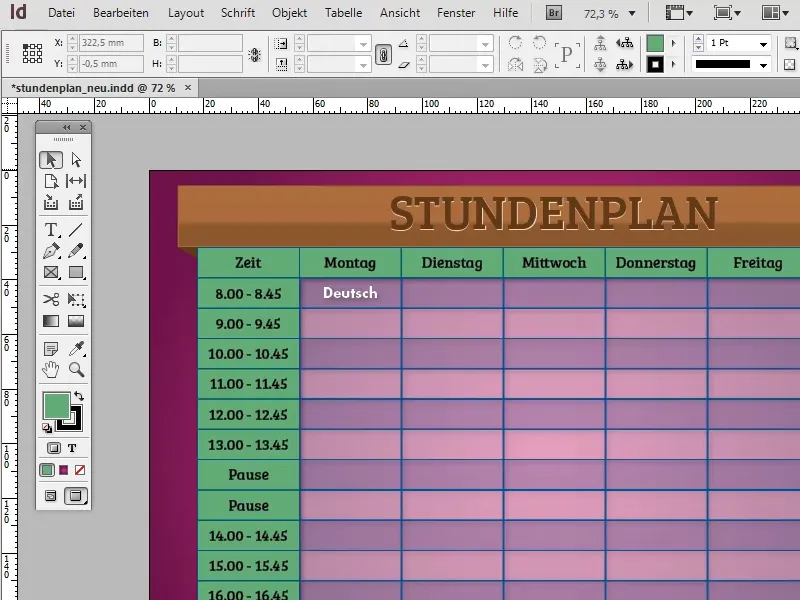
Task: Select the stundenplan_neu.indd document tab
Action: [x=93, y=88]
